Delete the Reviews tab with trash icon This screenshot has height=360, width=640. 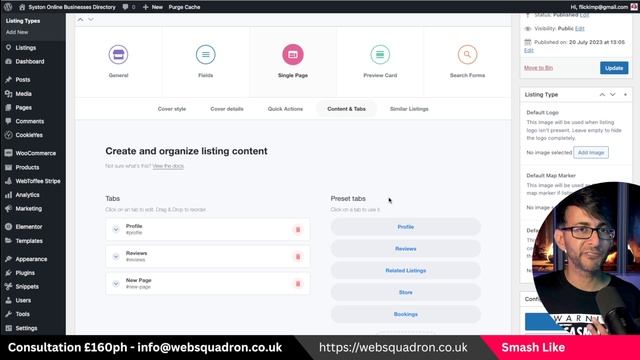(298, 257)
